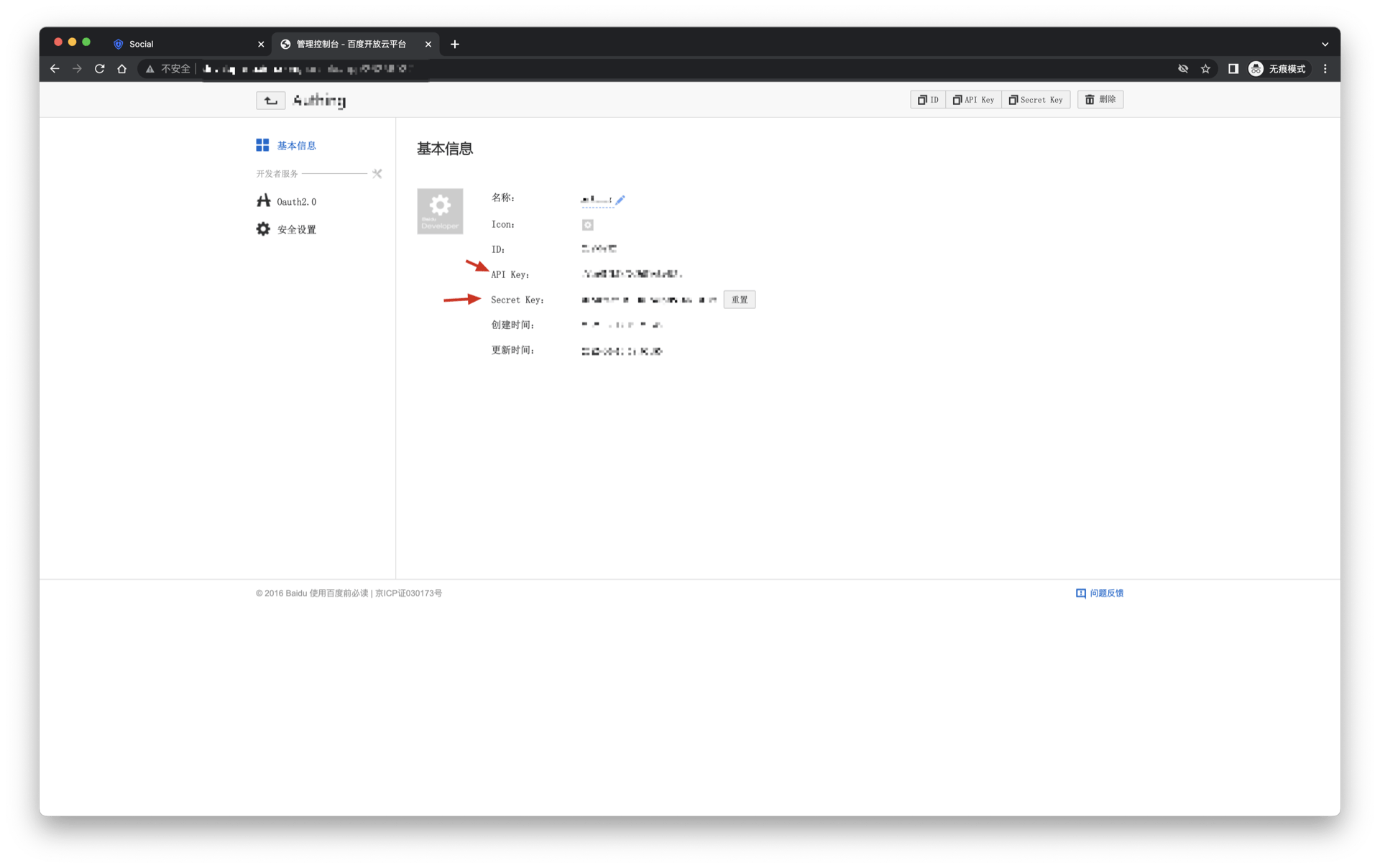Viewport: 1380px width, 868px height.
Task: Click the back arrow button beside Authing
Action: pyautogui.click(x=270, y=101)
